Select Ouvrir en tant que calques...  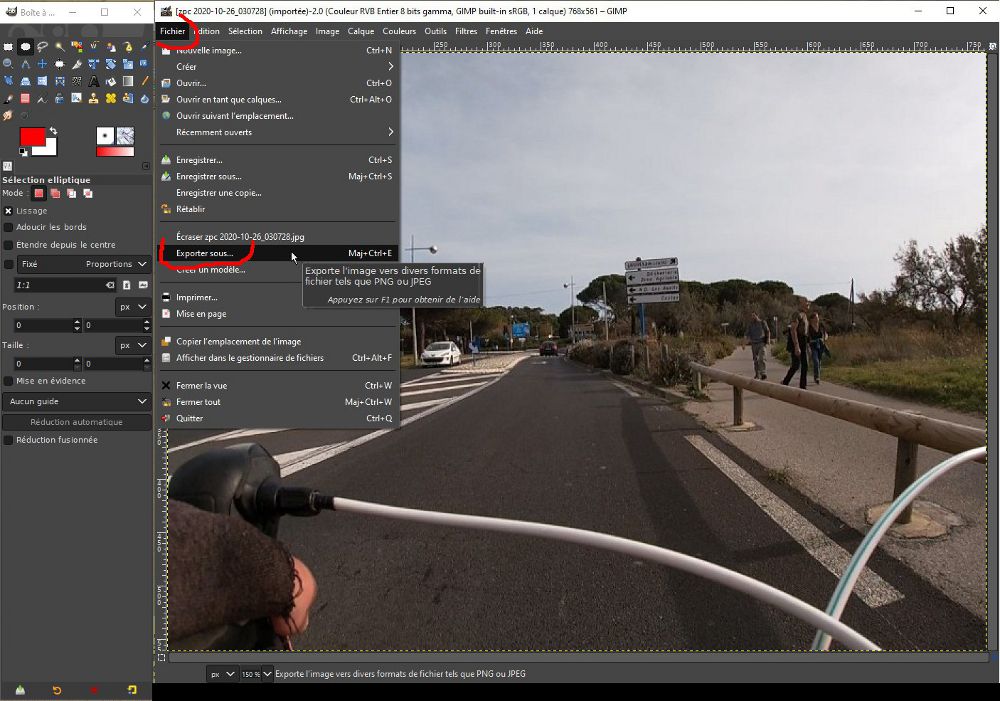click(x=279, y=100)
